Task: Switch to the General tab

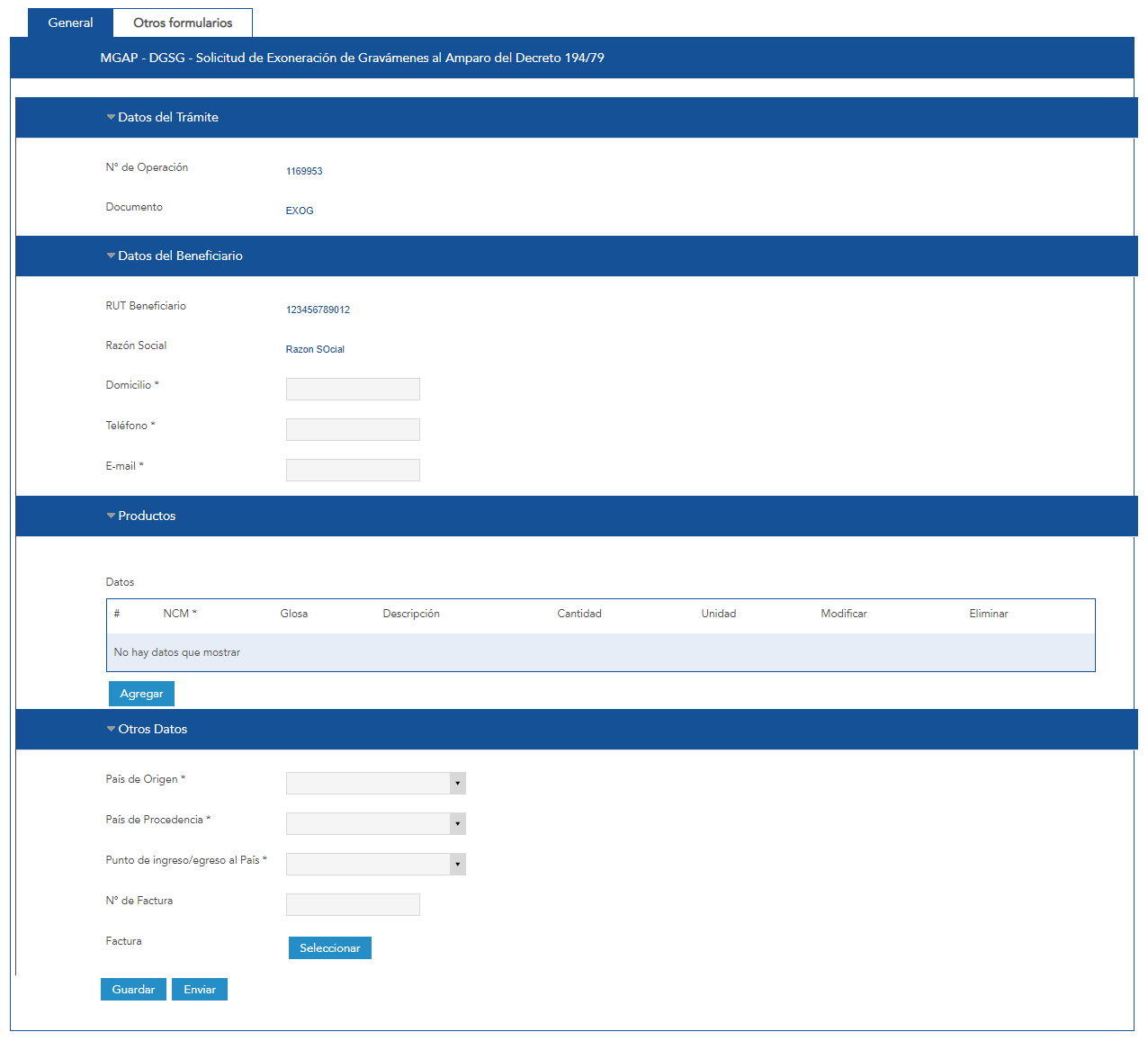Action: pyautogui.click(x=70, y=22)
